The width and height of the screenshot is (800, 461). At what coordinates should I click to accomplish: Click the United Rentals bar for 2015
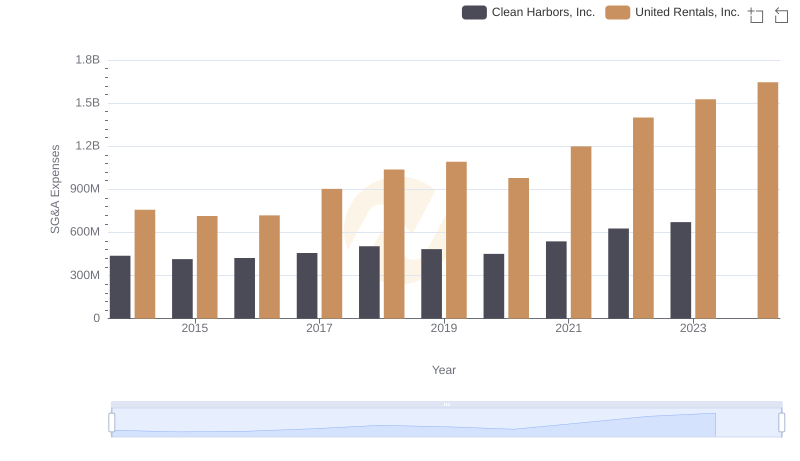point(207,268)
